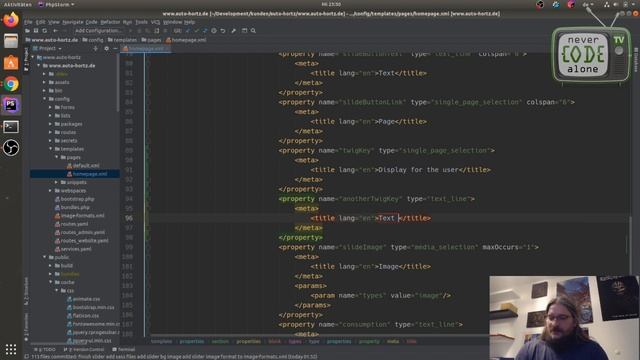The image size is (640, 360).
Task: Select bootstrap.php in project tree
Action: point(74,199)
